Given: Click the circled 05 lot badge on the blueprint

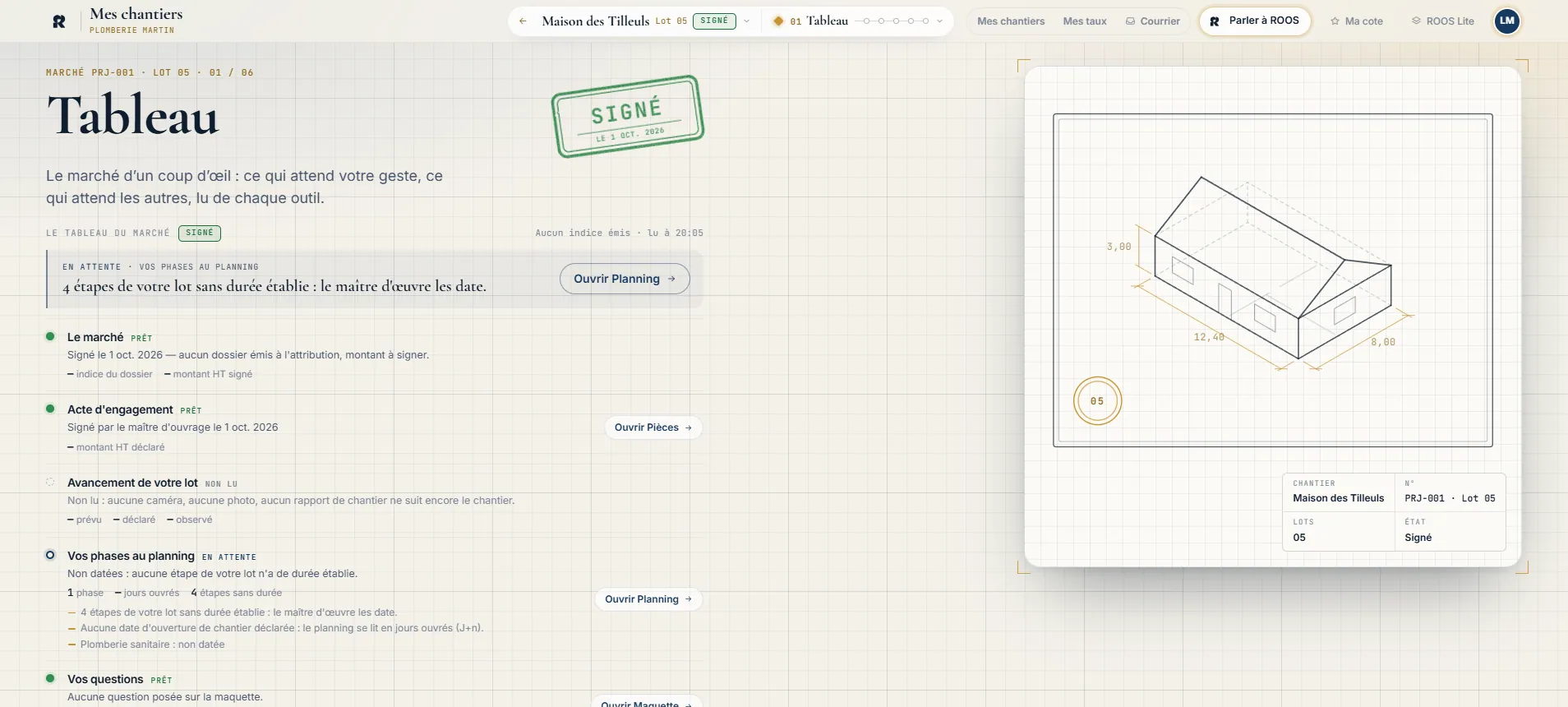Looking at the screenshot, I should (x=1097, y=401).
